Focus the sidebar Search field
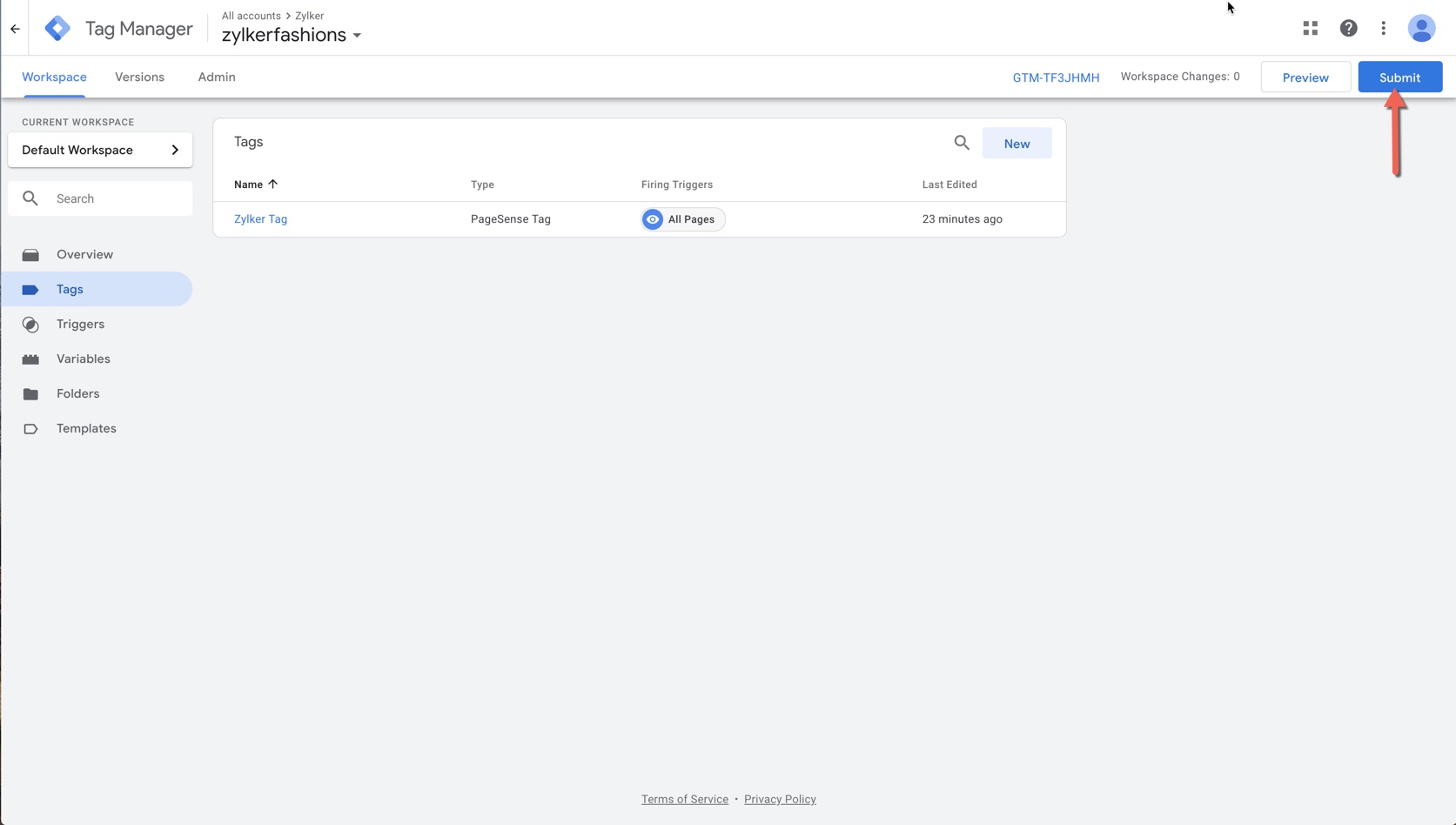Viewport: 1456px width, 825px height. (100, 198)
